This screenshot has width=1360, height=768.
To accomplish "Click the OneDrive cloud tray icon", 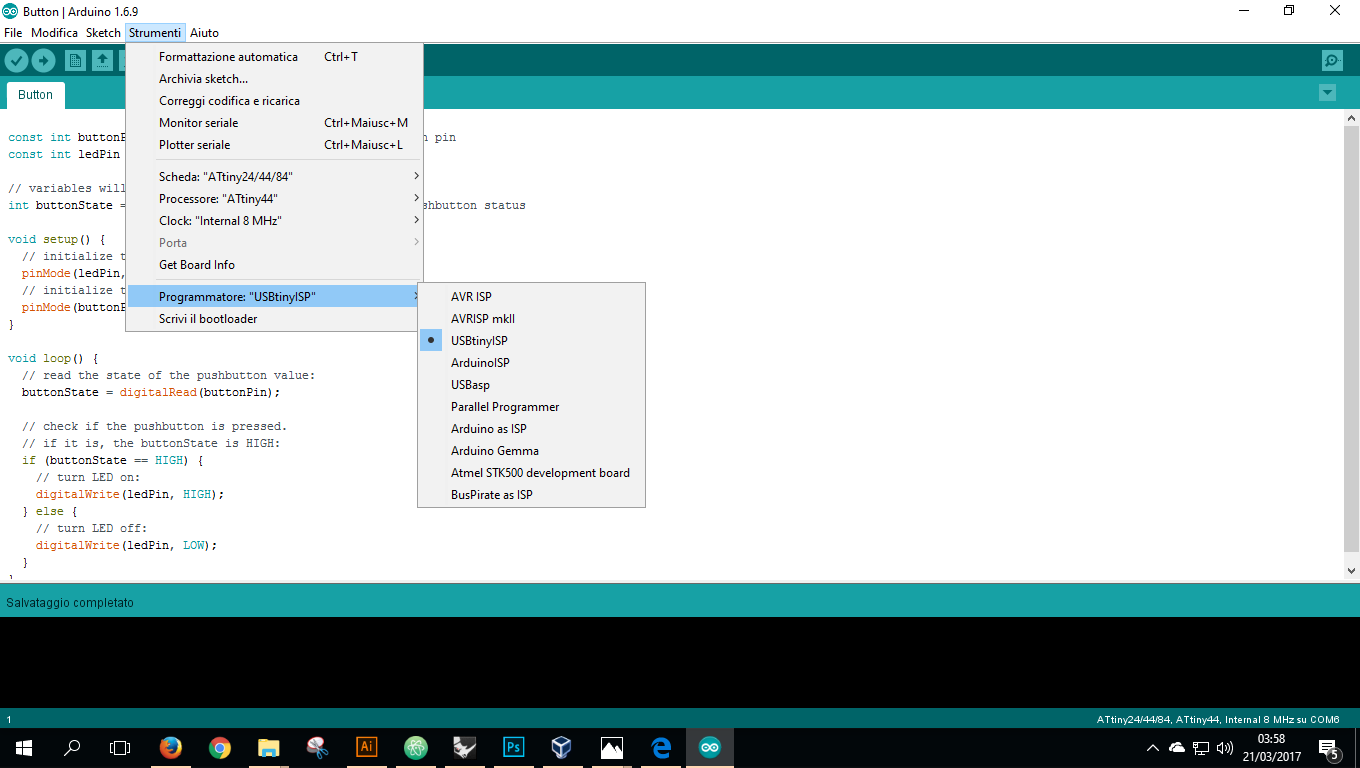I will (1177, 747).
